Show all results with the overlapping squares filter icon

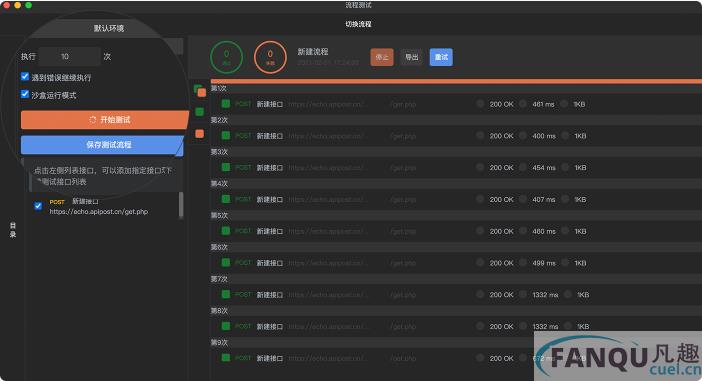click(200, 91)
